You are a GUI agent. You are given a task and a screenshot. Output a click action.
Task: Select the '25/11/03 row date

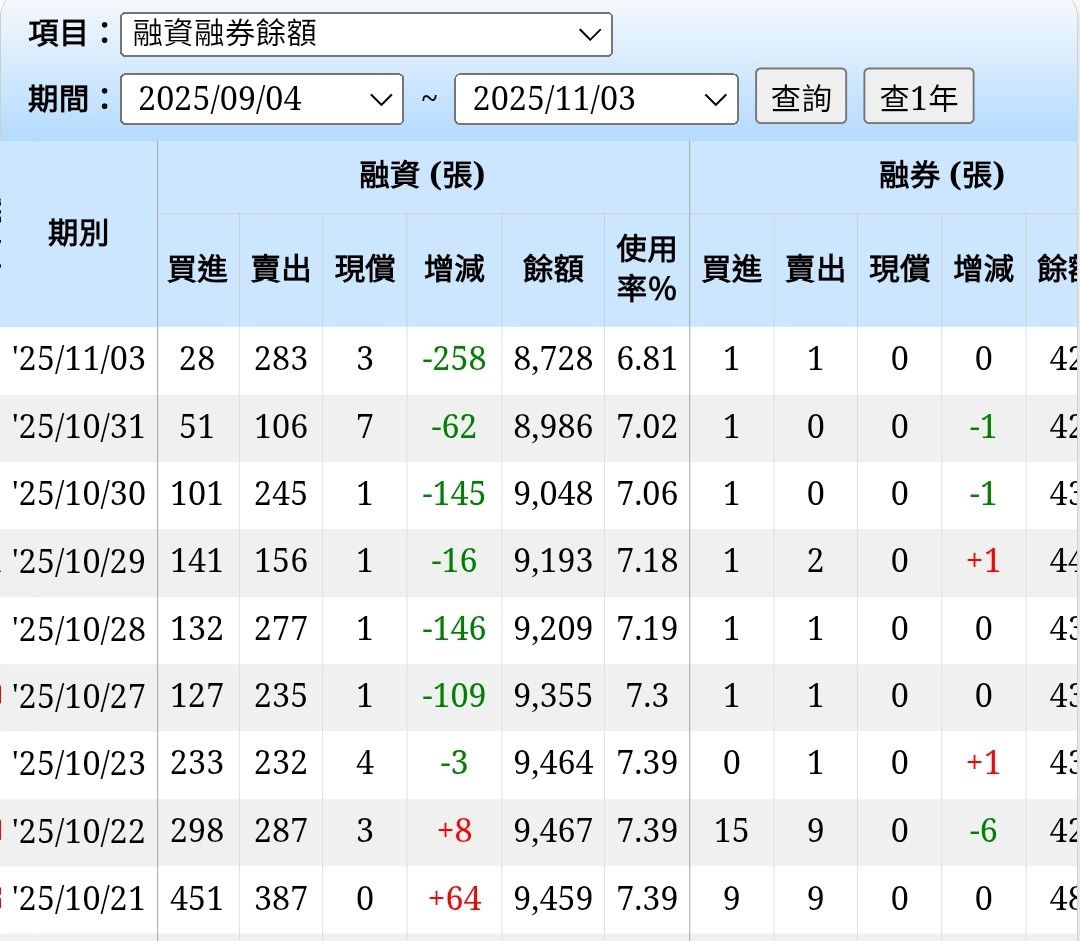click(79, 359)
